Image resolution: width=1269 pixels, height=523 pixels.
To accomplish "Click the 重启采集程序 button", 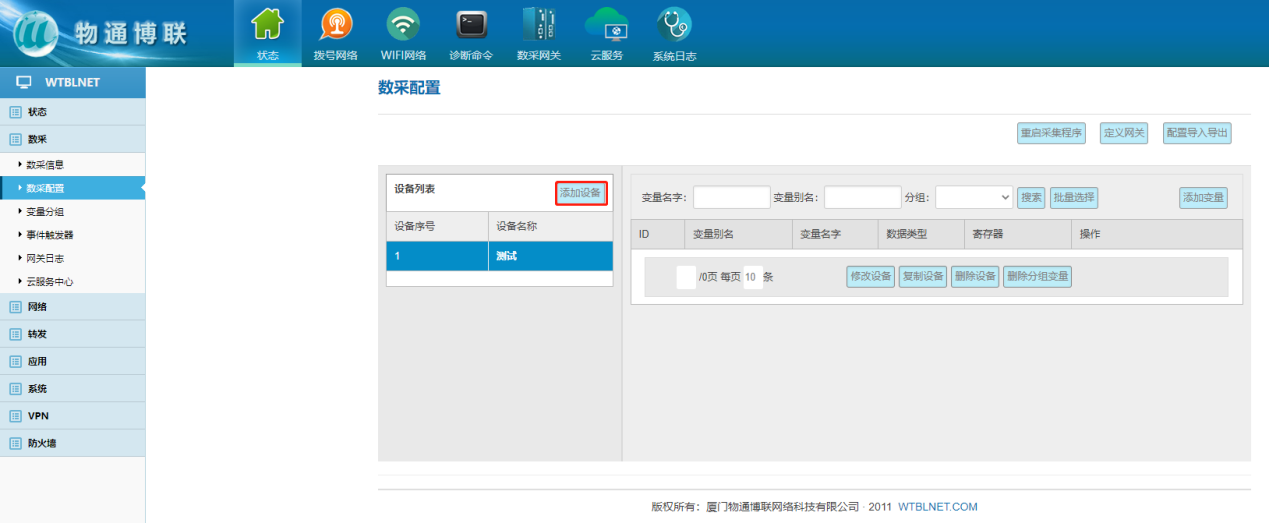I will 1051,133.
